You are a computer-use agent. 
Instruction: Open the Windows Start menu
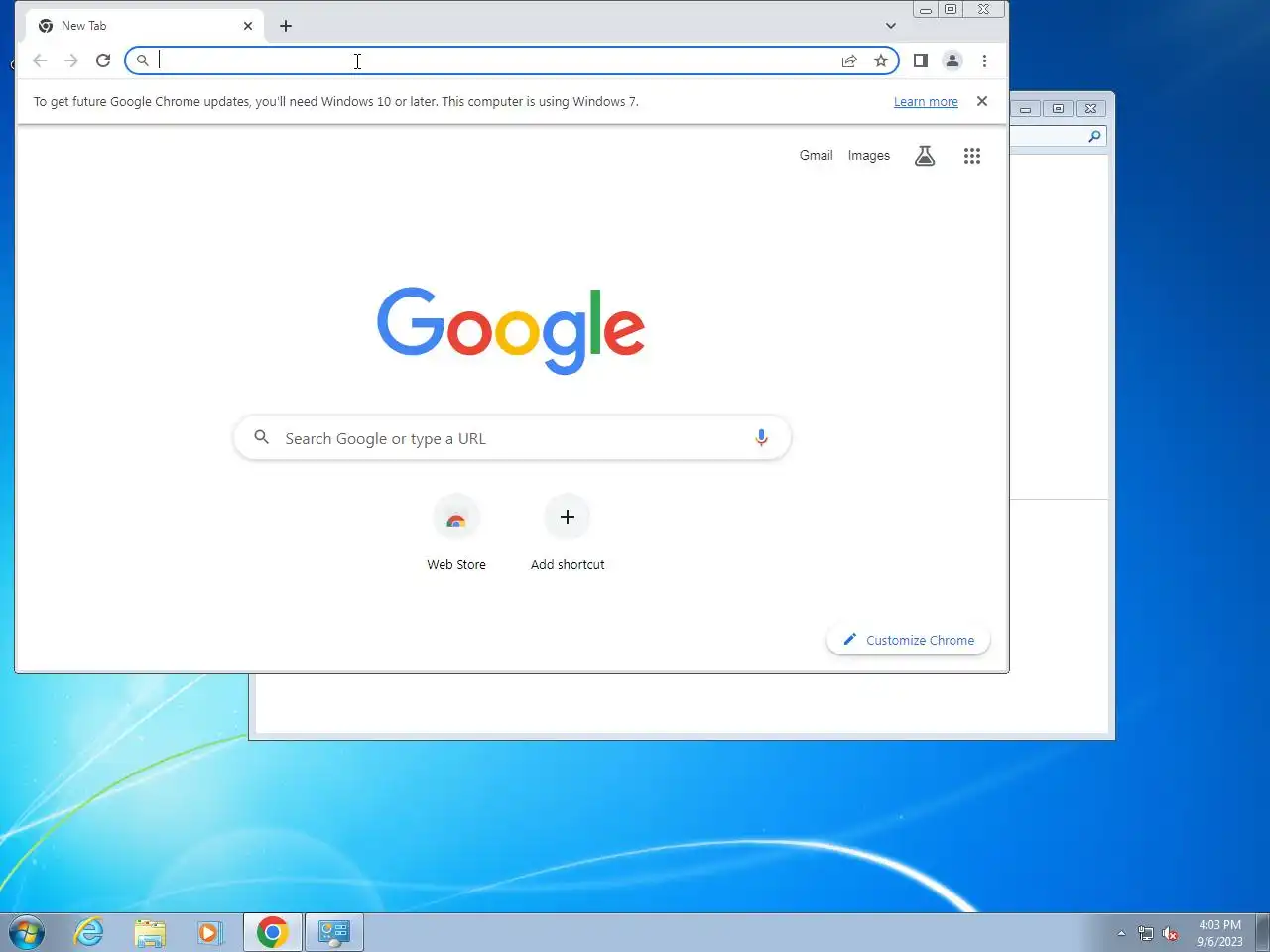(27, 933)
